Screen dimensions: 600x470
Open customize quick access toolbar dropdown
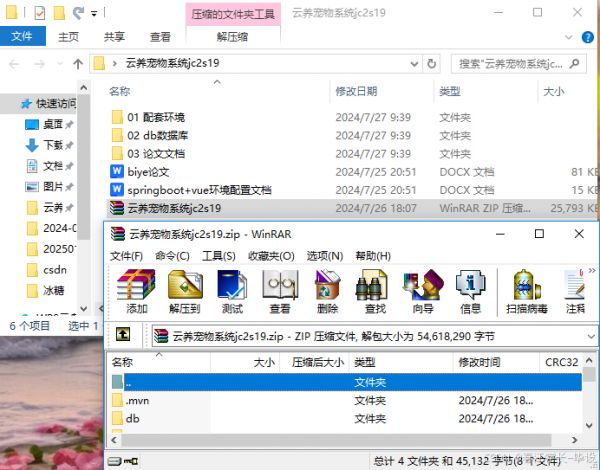pos(94,14)
